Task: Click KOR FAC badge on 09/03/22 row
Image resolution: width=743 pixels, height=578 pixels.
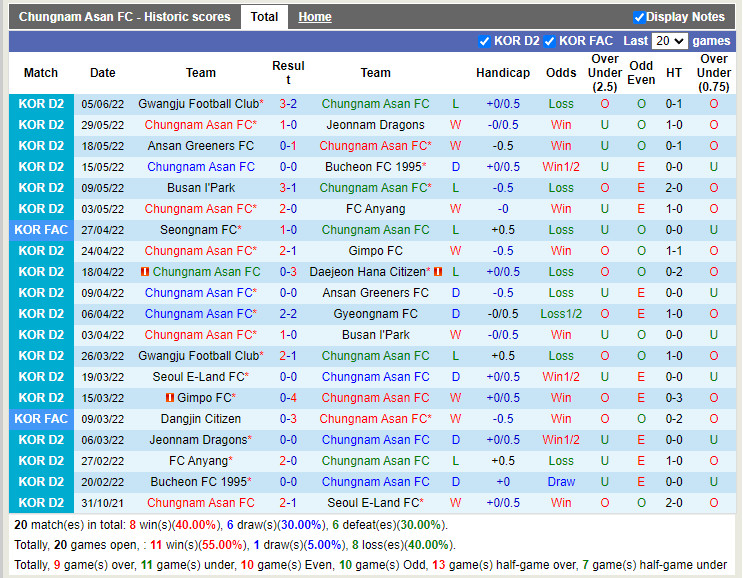Action: 41,419
